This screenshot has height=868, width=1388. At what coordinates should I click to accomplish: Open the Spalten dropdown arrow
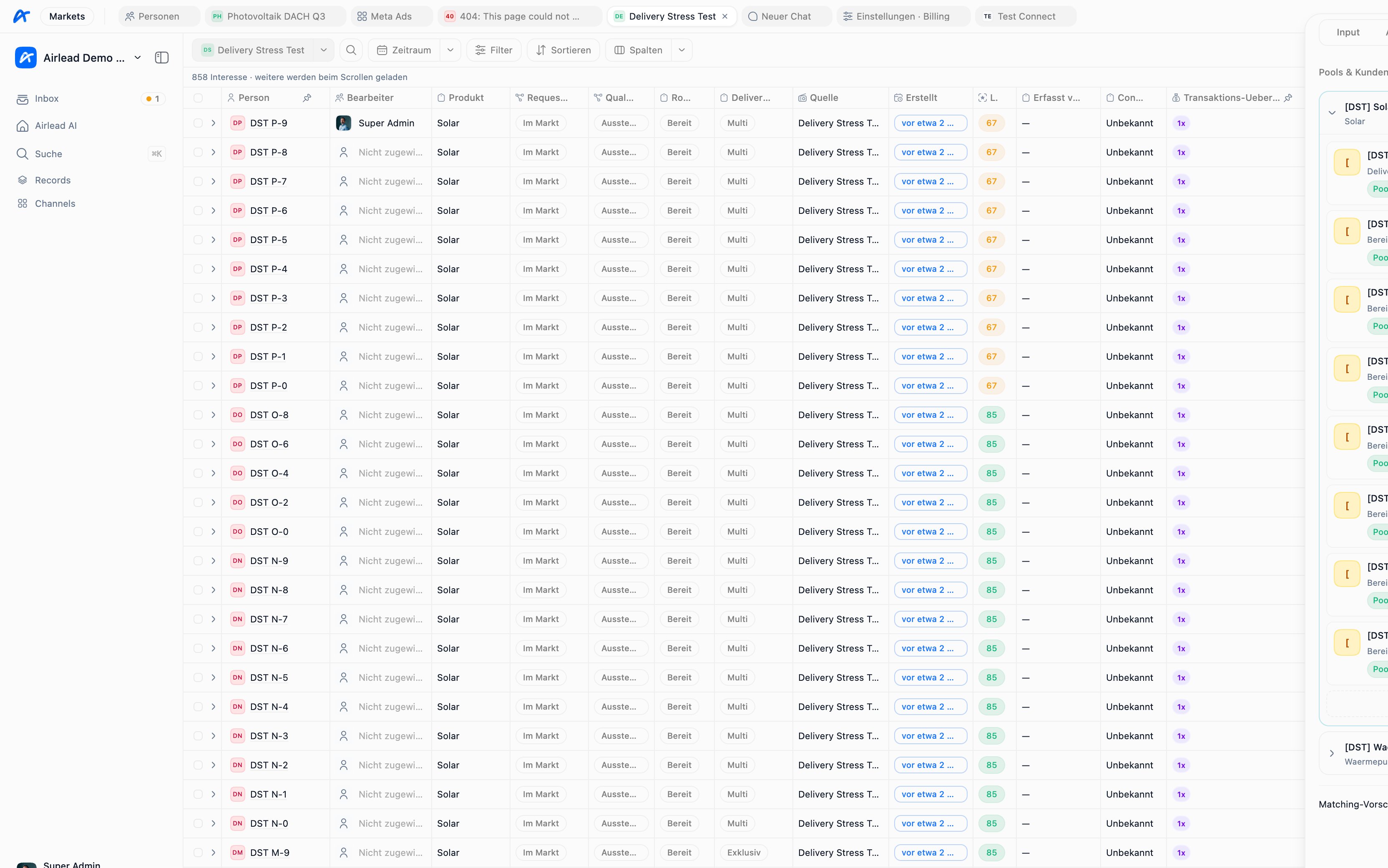(681, 50)
